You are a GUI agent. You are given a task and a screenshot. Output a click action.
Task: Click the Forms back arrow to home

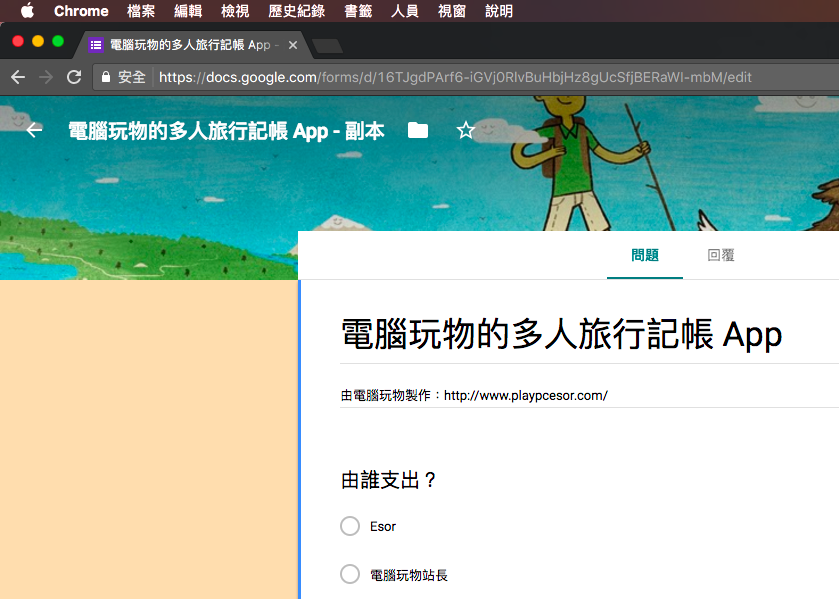click(34, 130)
